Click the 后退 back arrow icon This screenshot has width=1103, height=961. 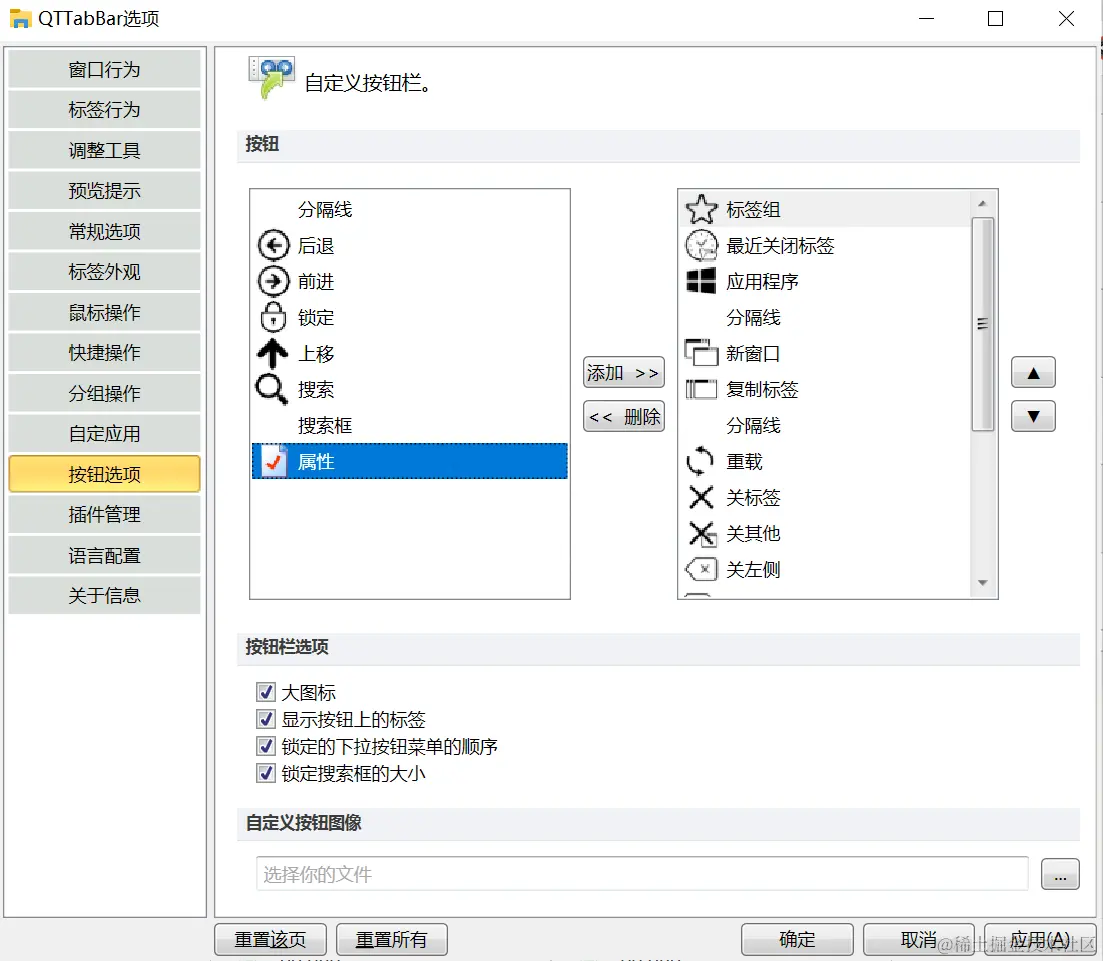[273, 246]
